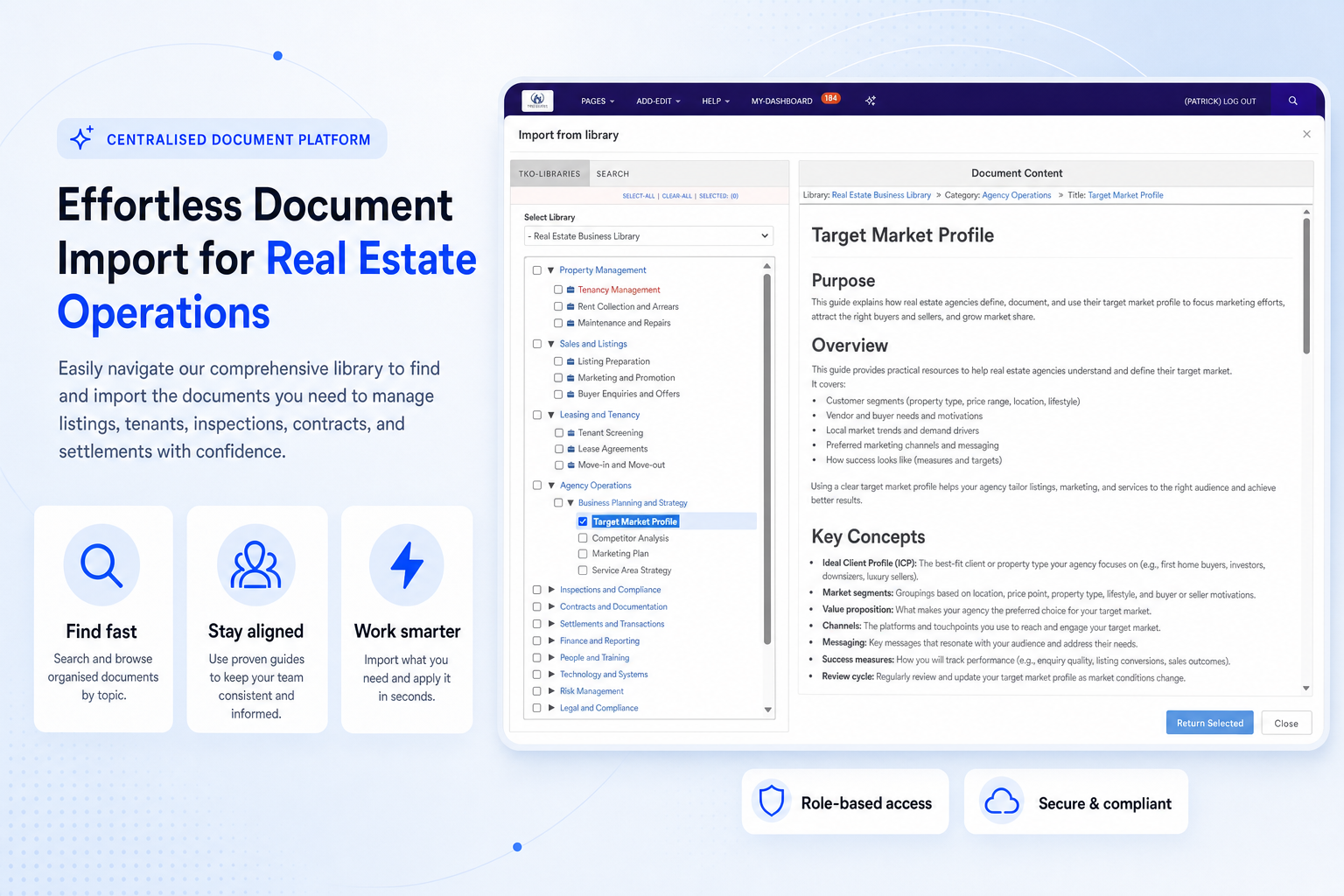Click the briefcase icon beside Tenant Screening
This screenshot has height=896, width=1344.
[570, 433]
